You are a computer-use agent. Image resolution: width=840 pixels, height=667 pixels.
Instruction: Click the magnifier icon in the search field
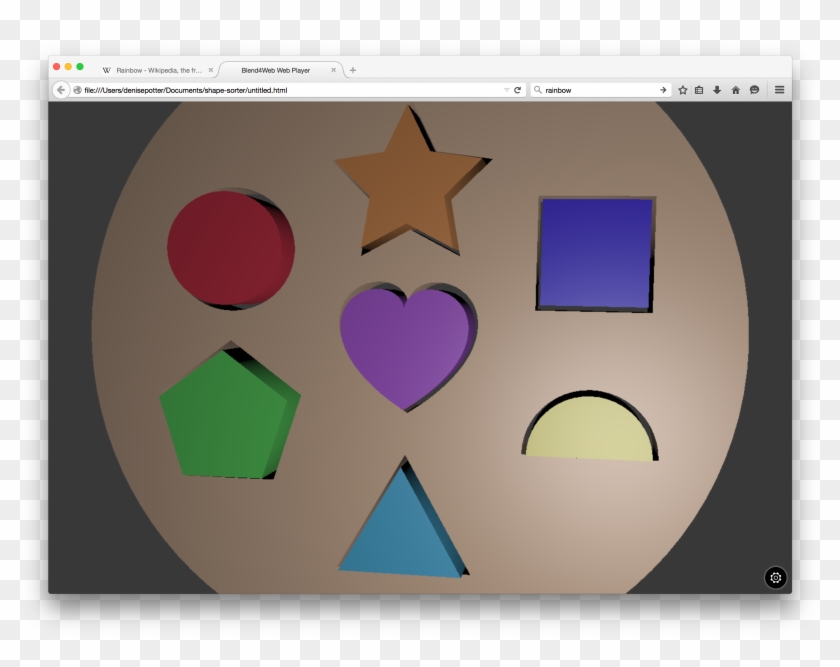[538, 89]
